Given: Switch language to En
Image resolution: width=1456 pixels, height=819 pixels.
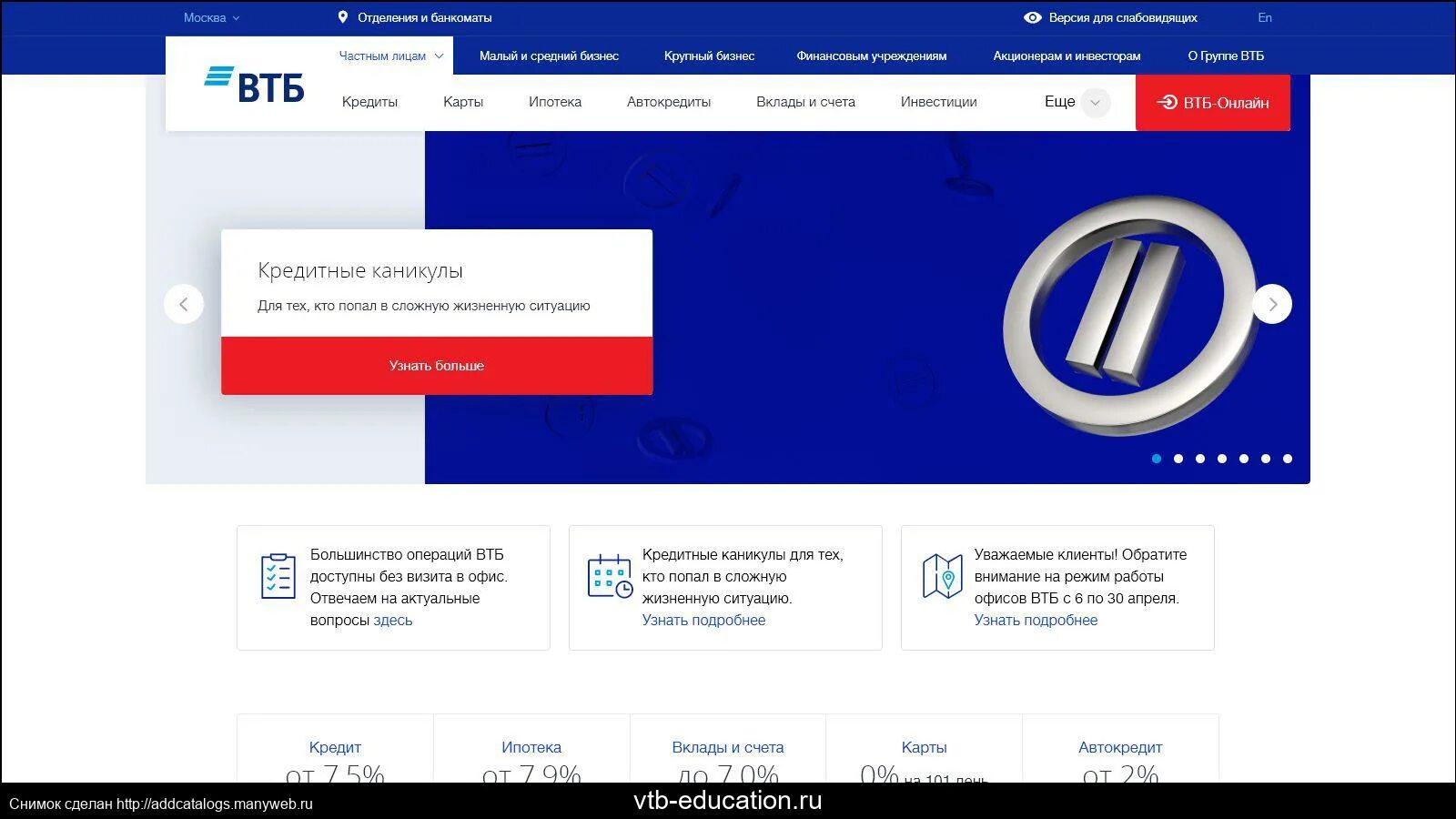Looking at the screenshot, I should pos(1265,17).
